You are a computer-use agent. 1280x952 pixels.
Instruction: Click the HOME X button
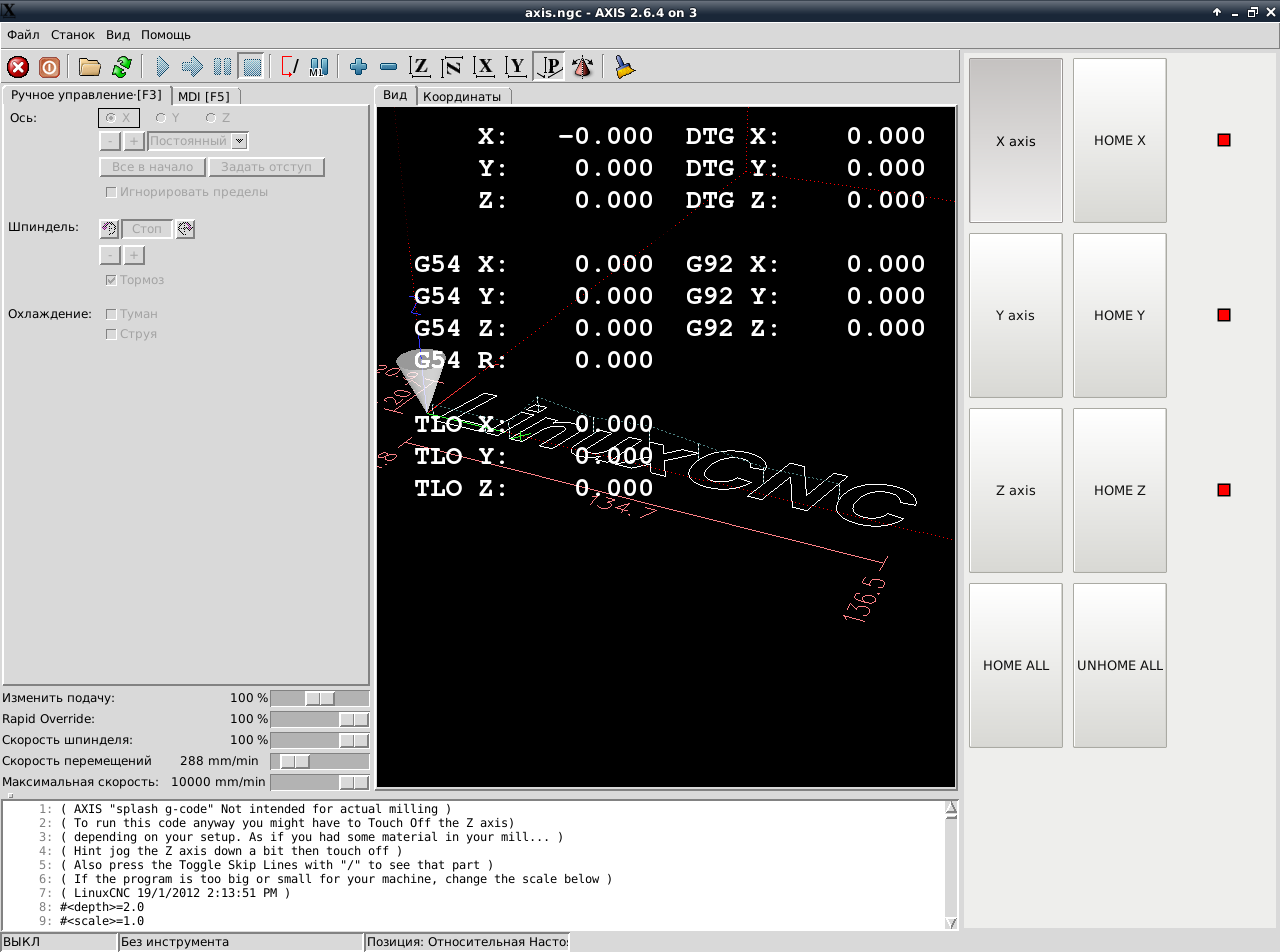pyautogui.click(x=1120, y=141)
